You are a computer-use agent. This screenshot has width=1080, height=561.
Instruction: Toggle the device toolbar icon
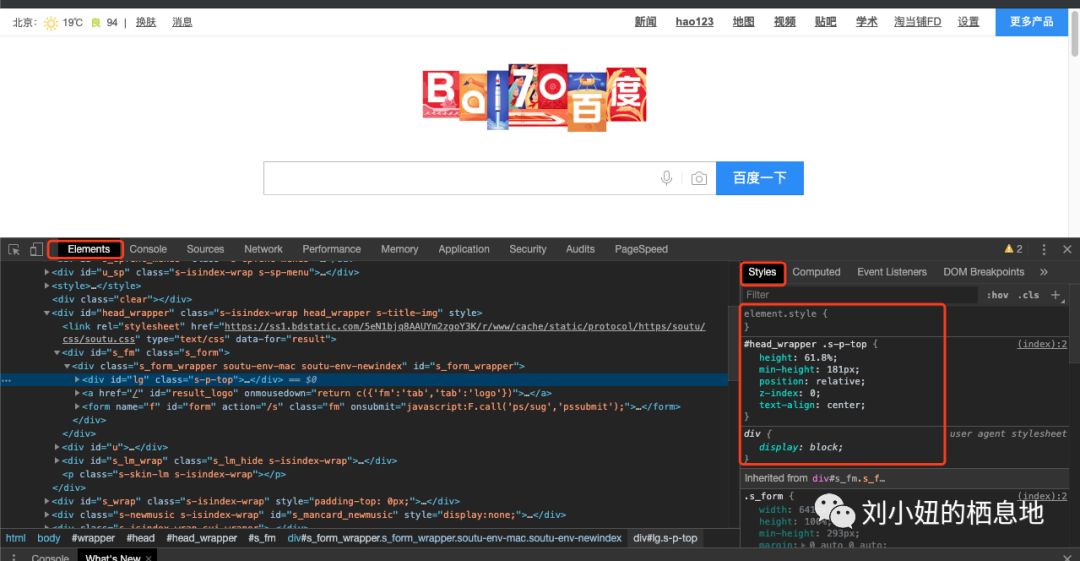[36, 249]
